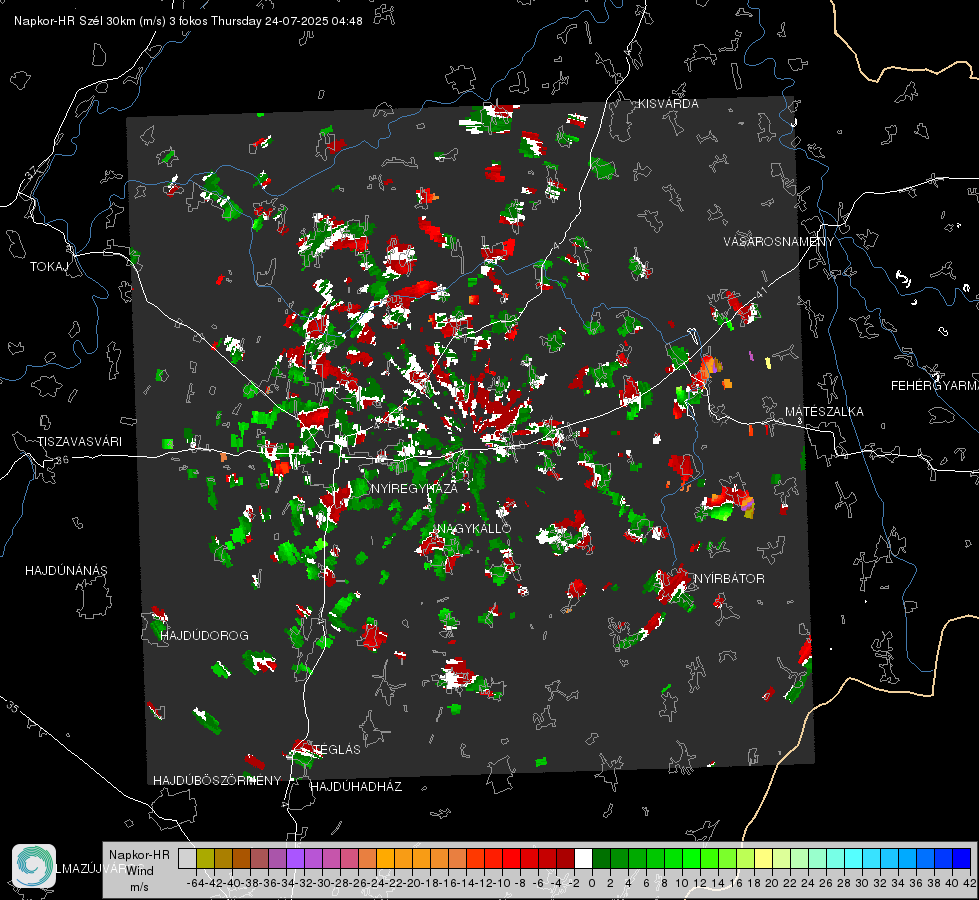979x900 pixels.
Task: Click the TÉGLÁS town label
Action: 337,749
